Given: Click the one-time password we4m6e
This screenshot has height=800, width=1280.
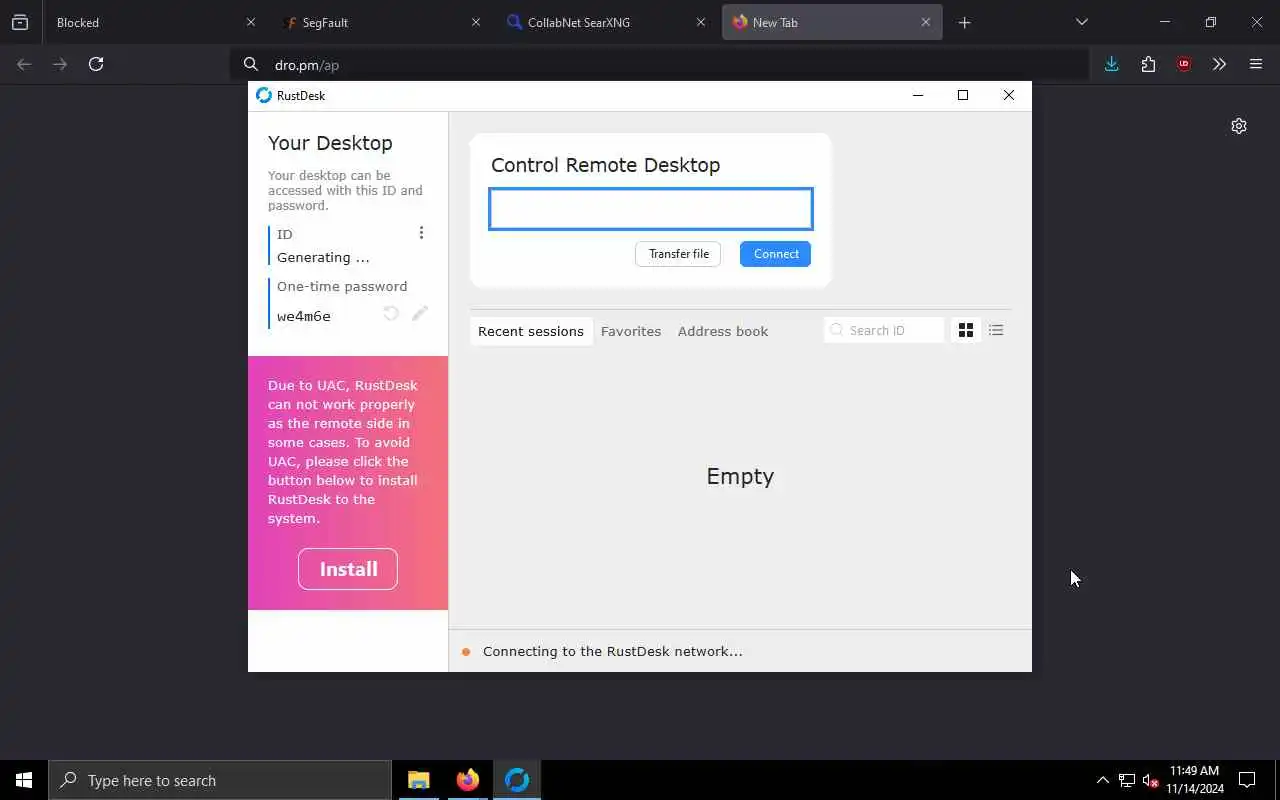Looking at the screenshot, I should point(304,316).
